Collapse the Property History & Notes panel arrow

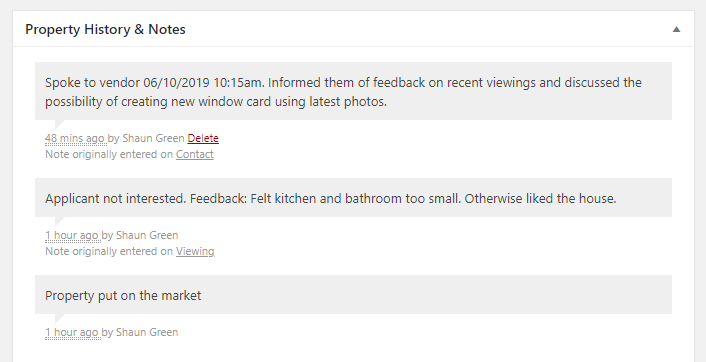(x=676, y=29)
